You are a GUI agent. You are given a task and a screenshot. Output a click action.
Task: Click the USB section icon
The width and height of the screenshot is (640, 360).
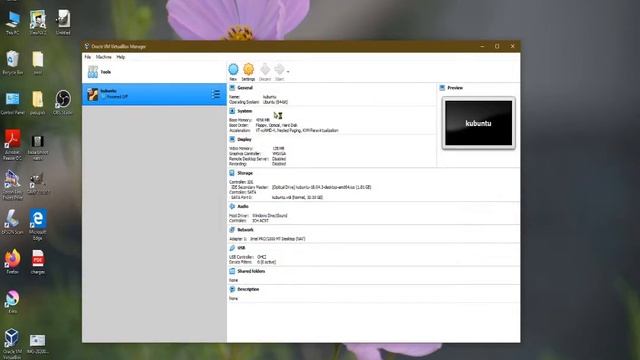[232, 248]
